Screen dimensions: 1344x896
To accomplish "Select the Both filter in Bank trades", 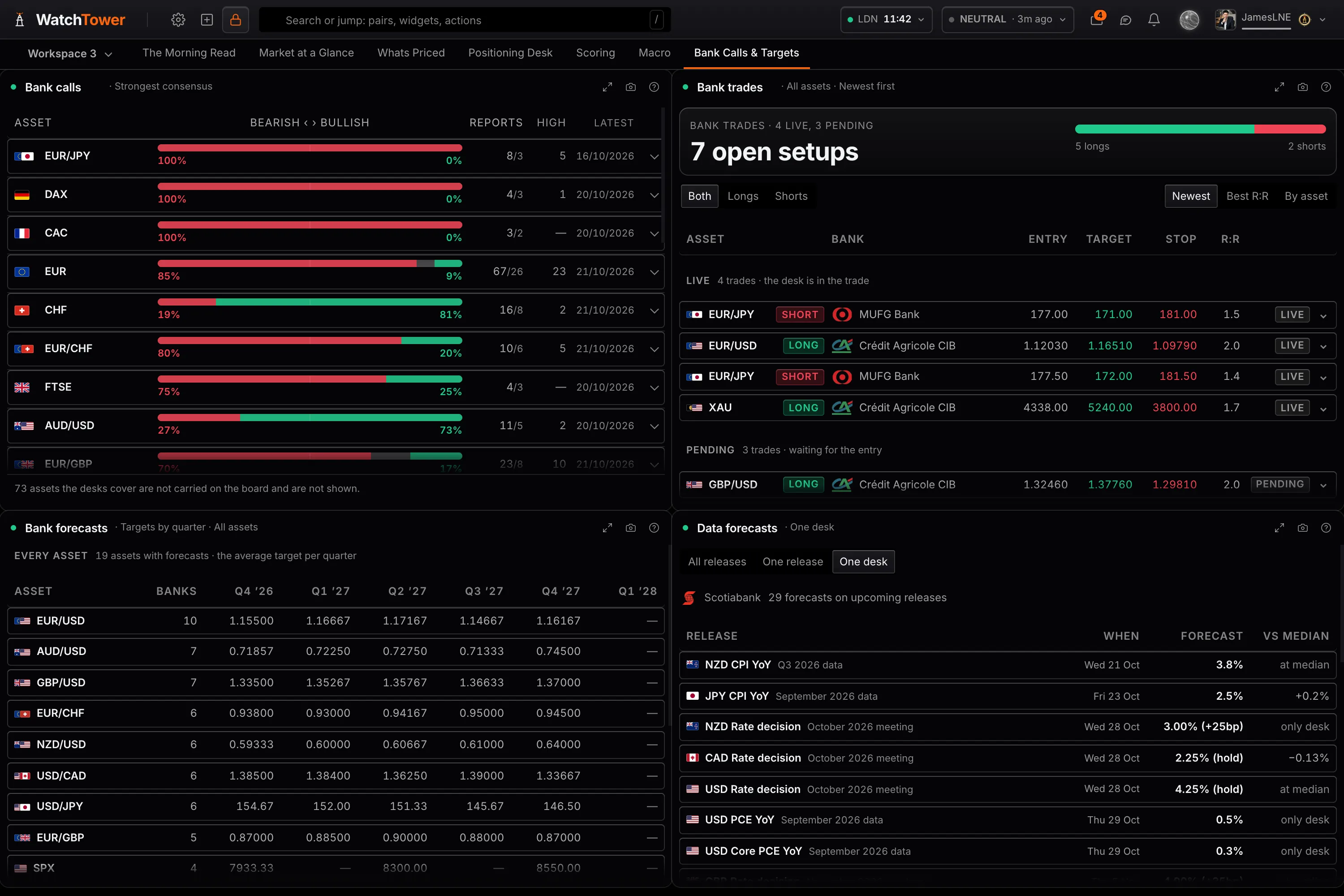I will [x=699, y=196].
